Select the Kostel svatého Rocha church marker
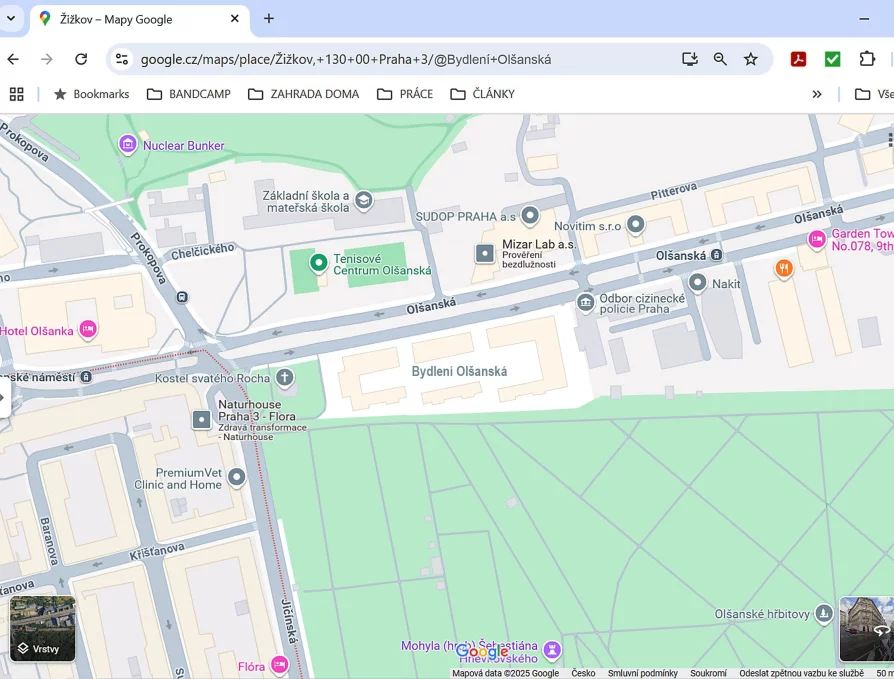894x679 pixels. point(285,377)
